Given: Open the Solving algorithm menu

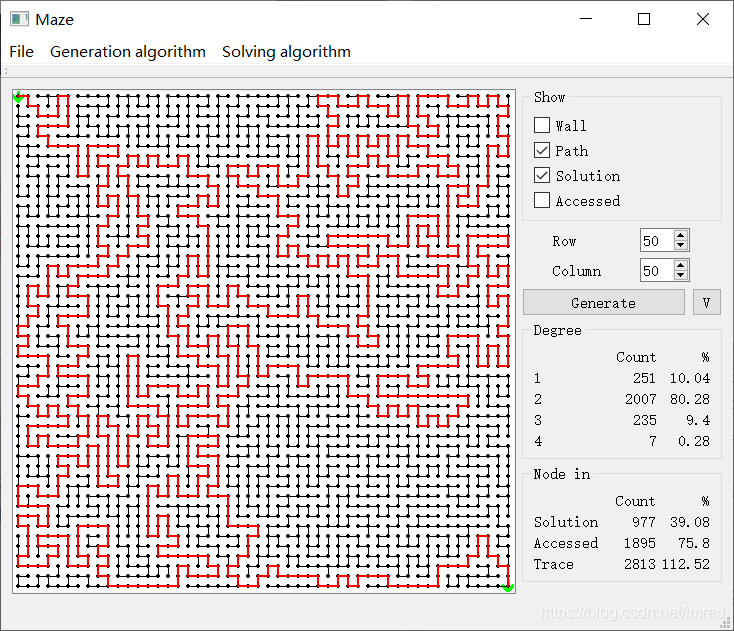Looking at the screenshot, I should 286,51.
